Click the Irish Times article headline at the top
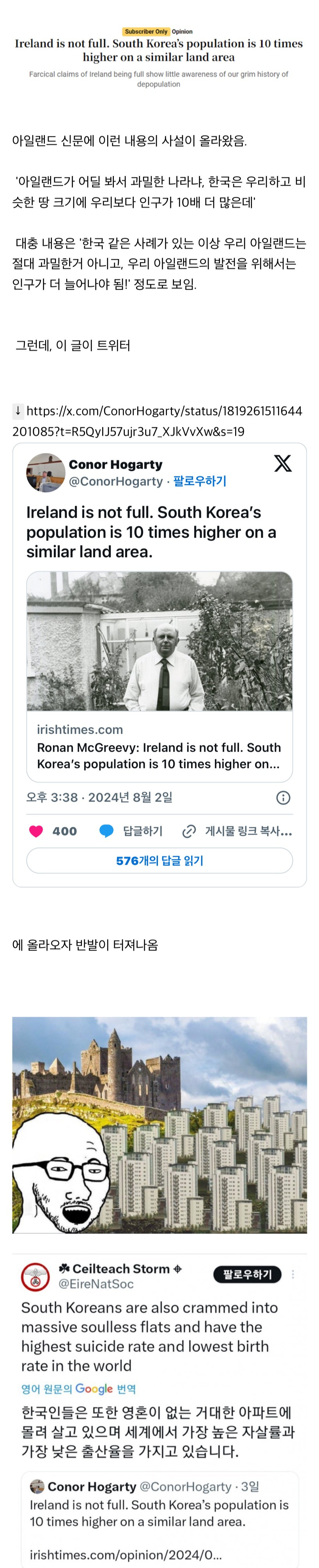Viewport: 319px width, 1568px height. pos(159,51)
